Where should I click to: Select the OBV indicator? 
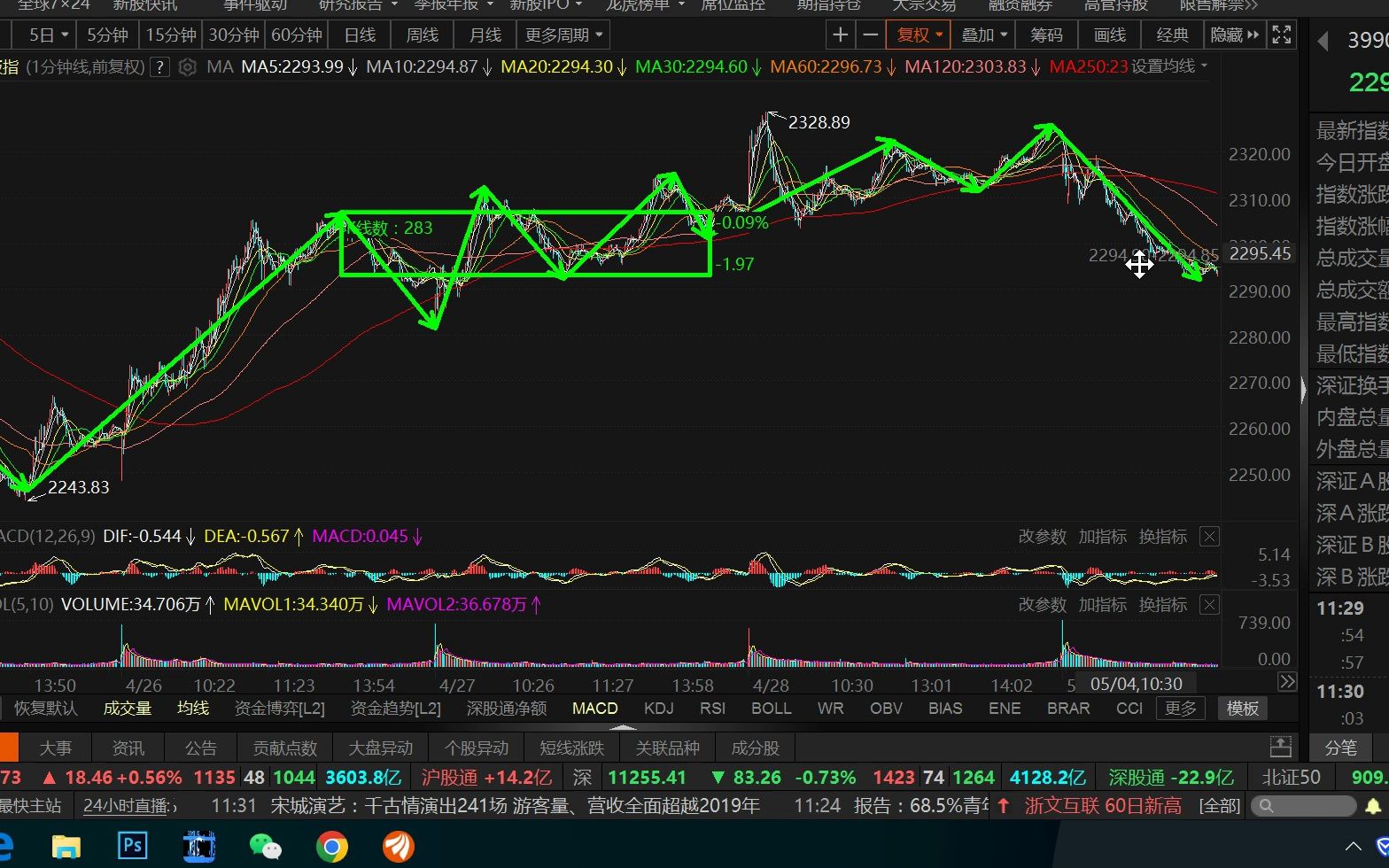886,709
